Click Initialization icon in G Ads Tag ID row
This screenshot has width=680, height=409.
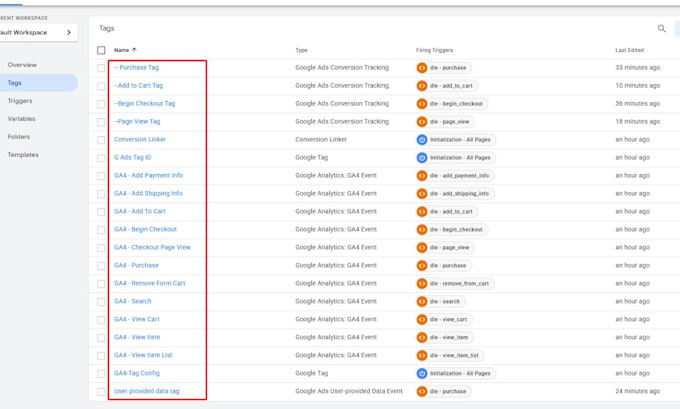pos(422,158)
